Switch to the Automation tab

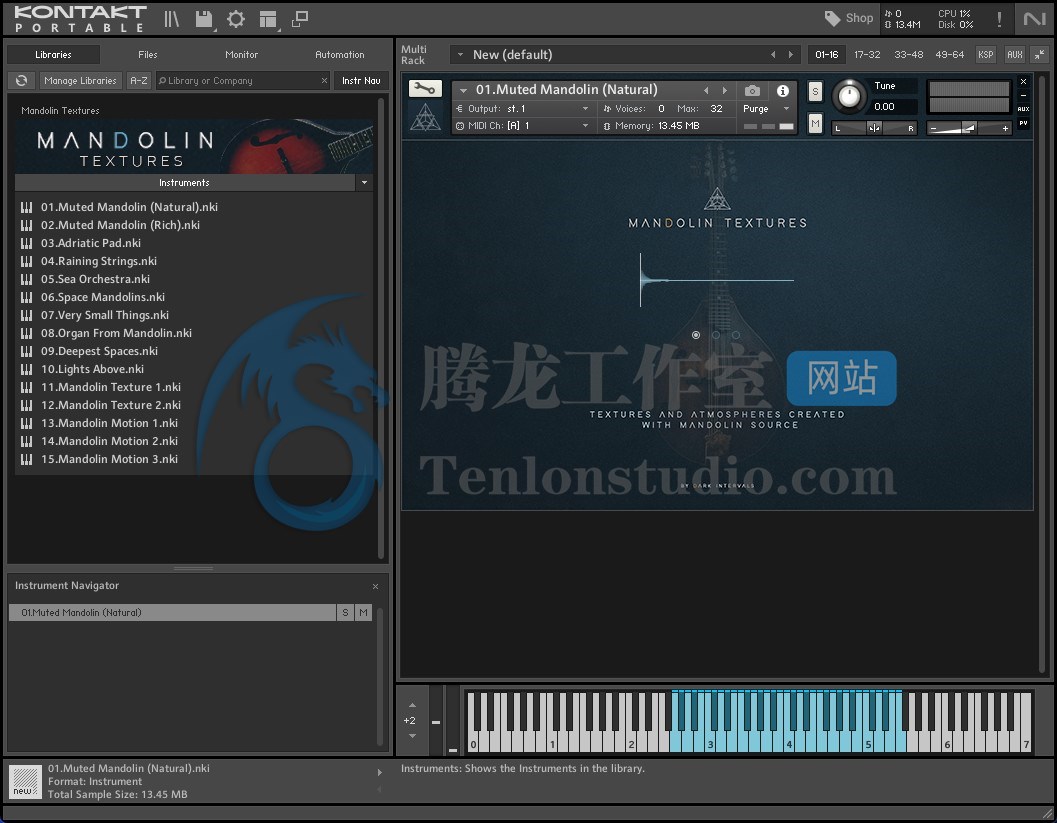(x=340, y=55)
